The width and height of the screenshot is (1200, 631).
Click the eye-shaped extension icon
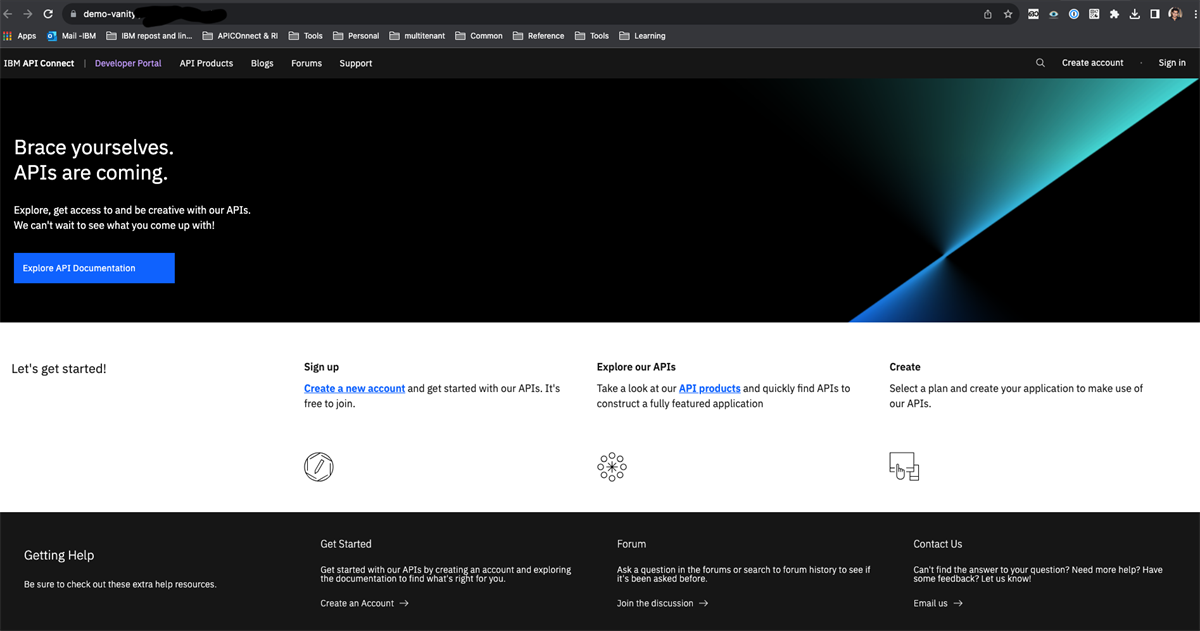[x=1053, y=14]
